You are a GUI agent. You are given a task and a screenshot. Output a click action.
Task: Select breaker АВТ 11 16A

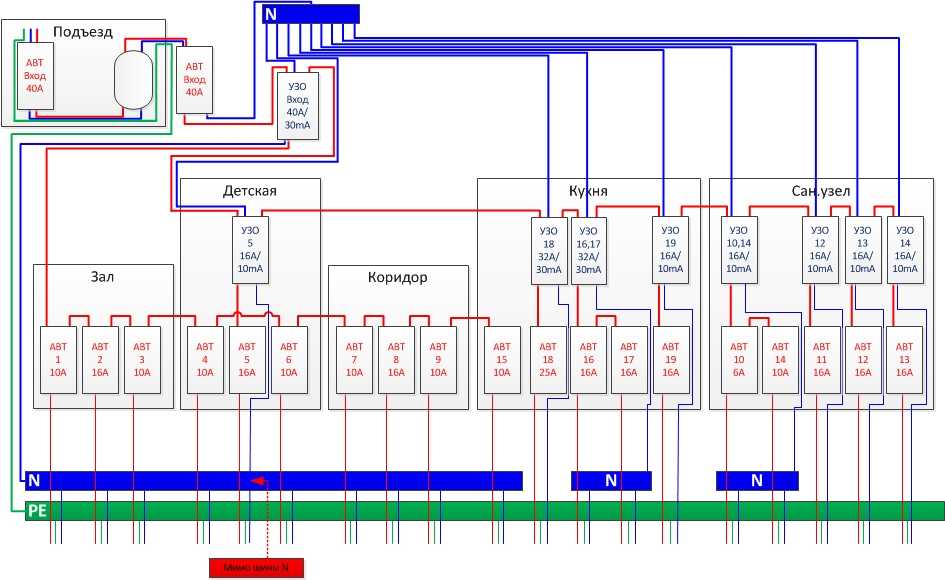pyautogui.click(x=822, y=360)
